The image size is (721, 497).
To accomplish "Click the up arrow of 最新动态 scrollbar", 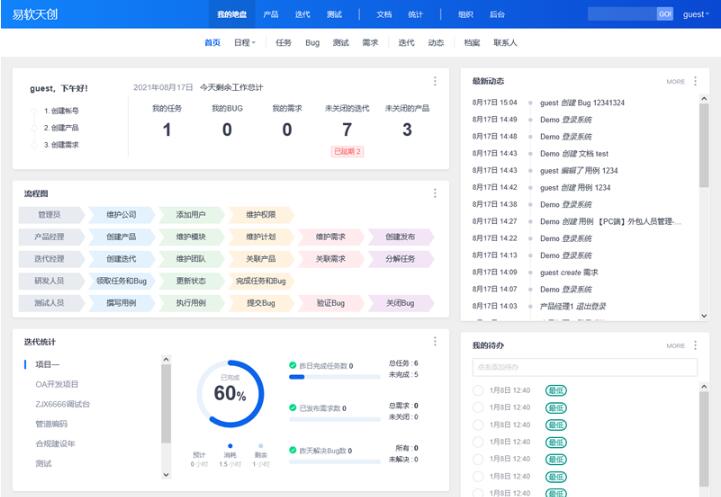I will click(x=704, y=98).
